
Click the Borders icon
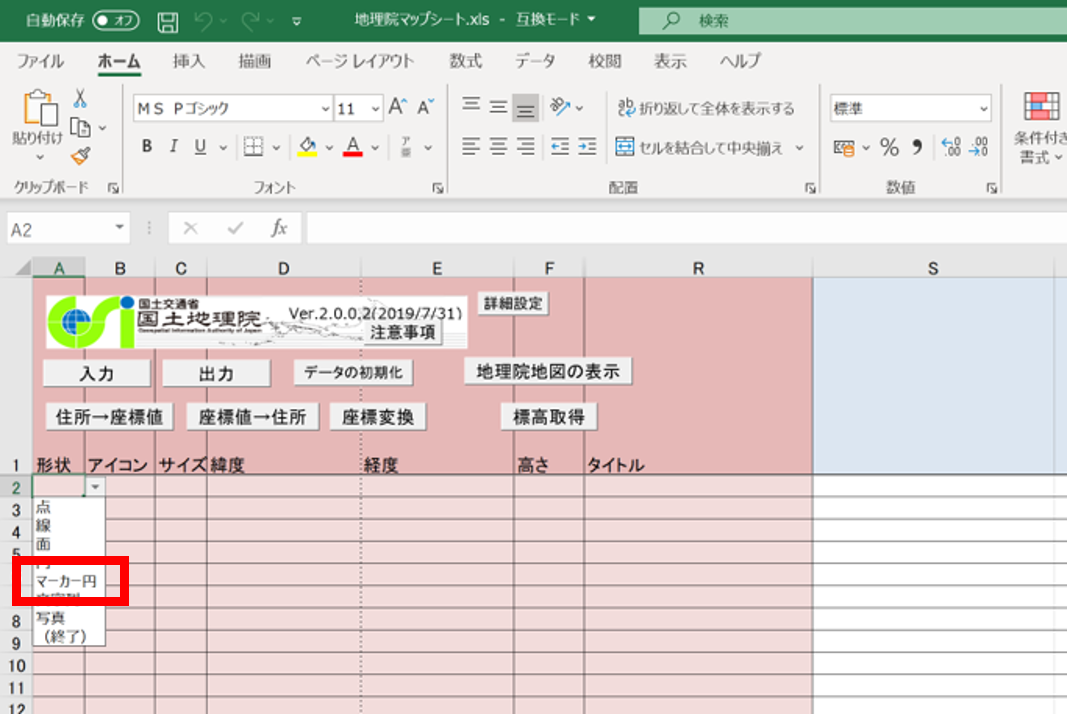[253, 146]
